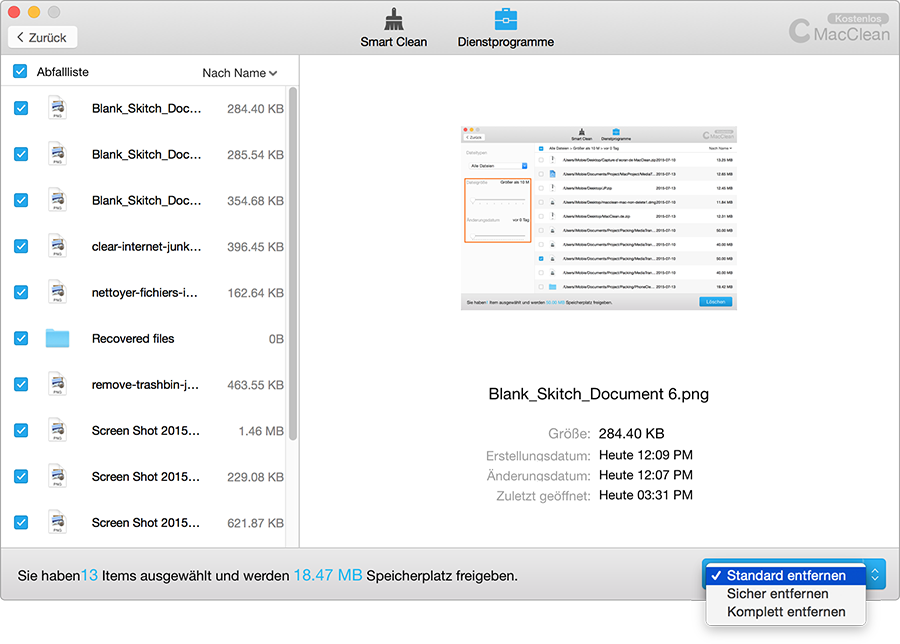Screen dimensions: 900x644
Task: Click the 396.45 KB size value
Action: pos(255,246)
